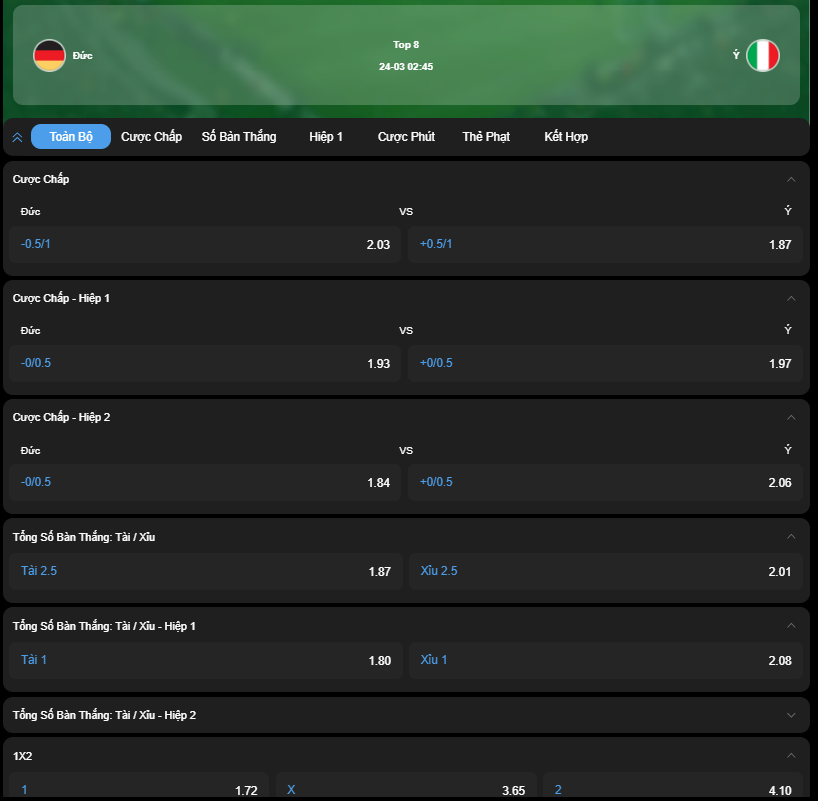This screenshot has height=801, width=818.
Task: Collapse the Cược Chấp - Hiệp 2 section
Action: coord(791,417)
